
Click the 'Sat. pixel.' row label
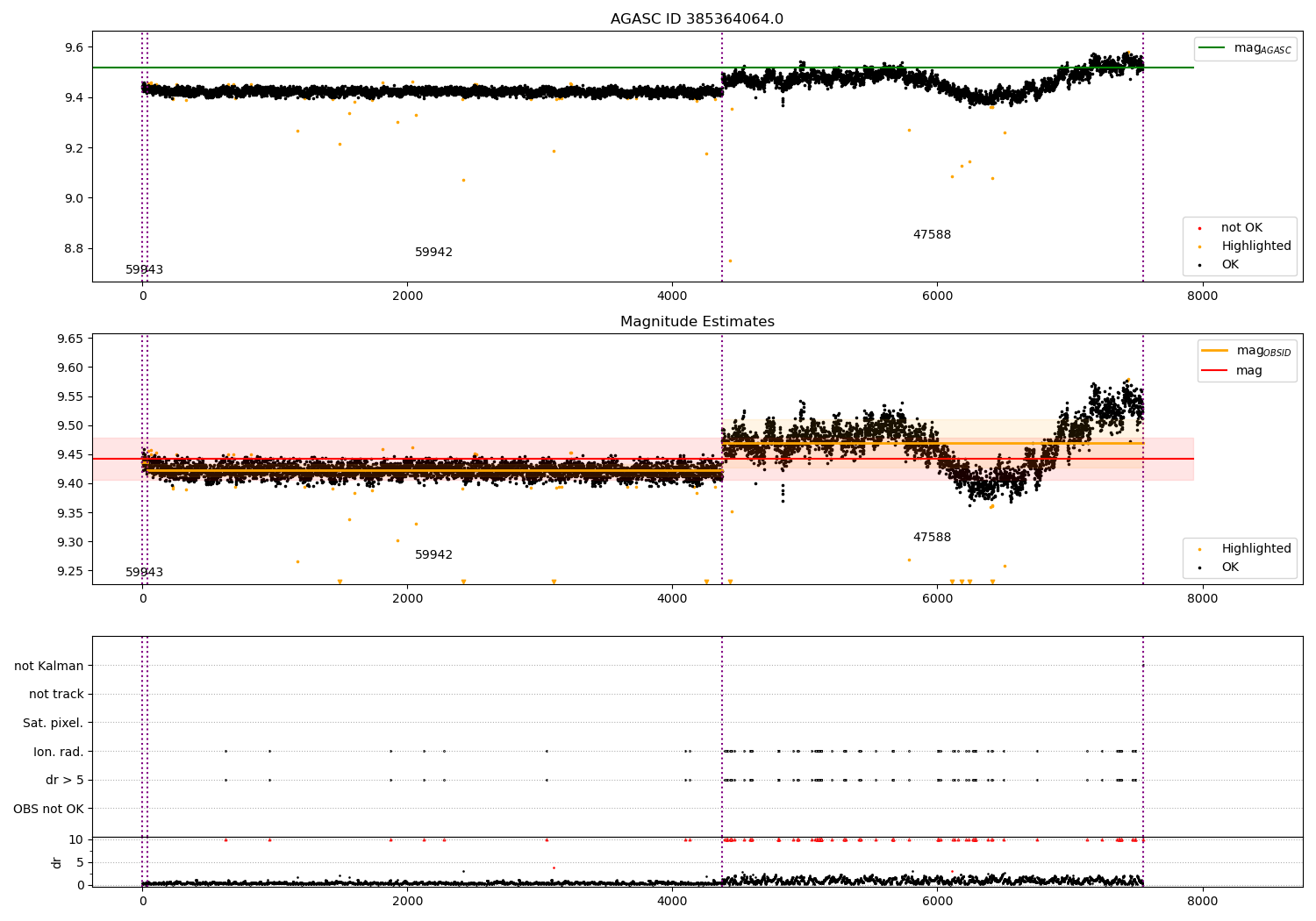pyautogui.click(x=54, y=723)
